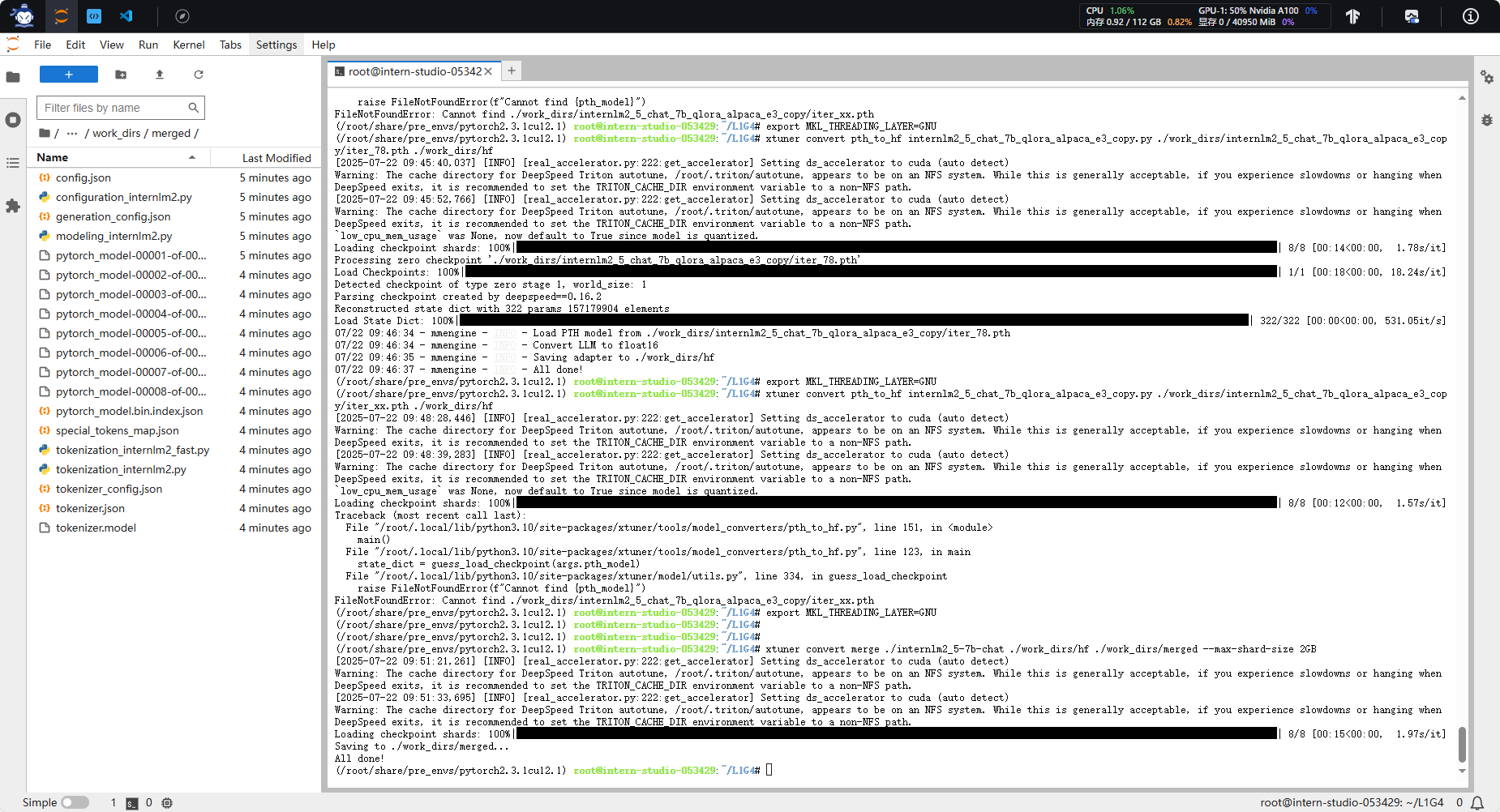The width and height of the screenshot is (1500, 812).
Task: Sort files by Last Modified column
Action: pyautogui.click(x=265, y=157)
